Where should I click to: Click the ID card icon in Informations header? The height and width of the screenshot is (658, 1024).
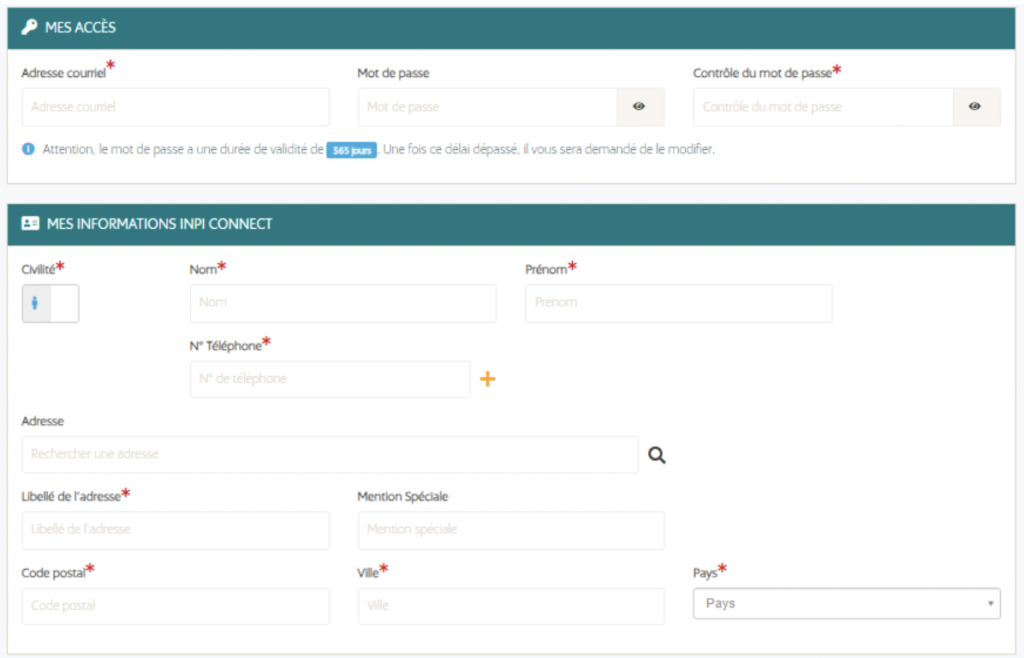[30, 224]
